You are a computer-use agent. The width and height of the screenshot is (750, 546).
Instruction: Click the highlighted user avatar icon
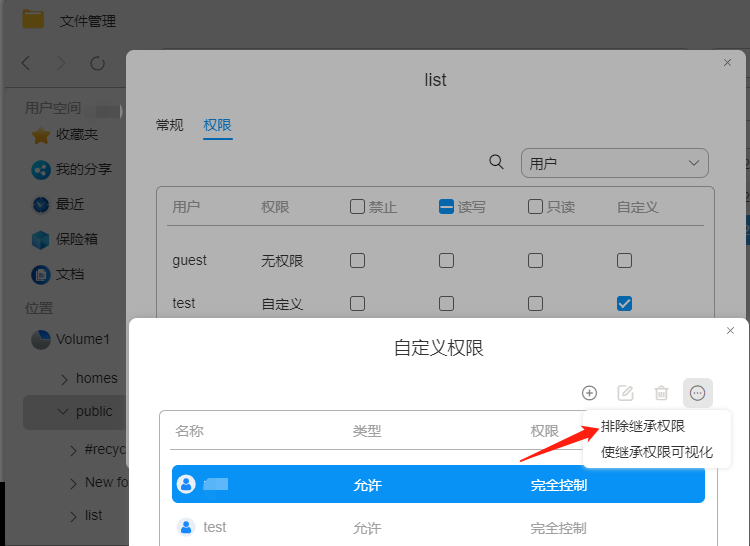tap(186, 484)
